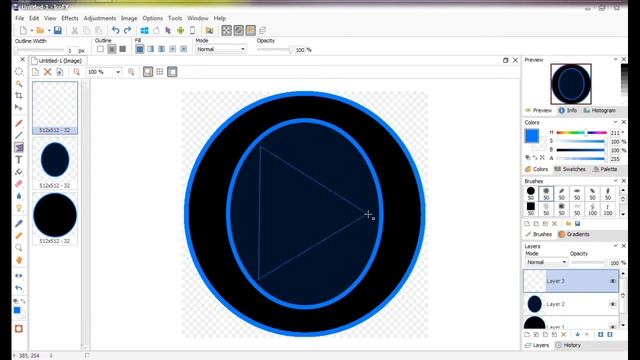
Task: Collapse the Preview panel arrow
Action: [615, 60]
